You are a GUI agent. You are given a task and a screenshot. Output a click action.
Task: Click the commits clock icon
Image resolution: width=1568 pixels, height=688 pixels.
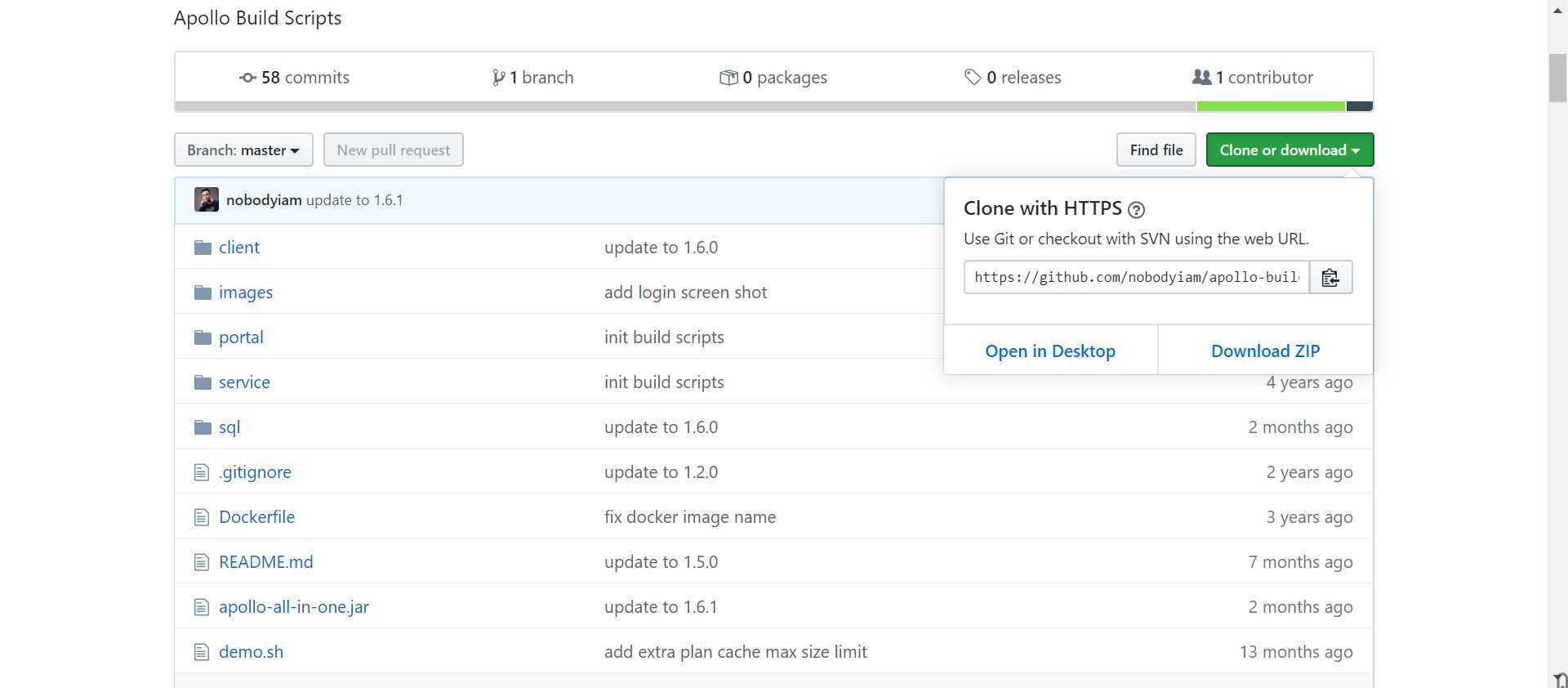(247, 78)
